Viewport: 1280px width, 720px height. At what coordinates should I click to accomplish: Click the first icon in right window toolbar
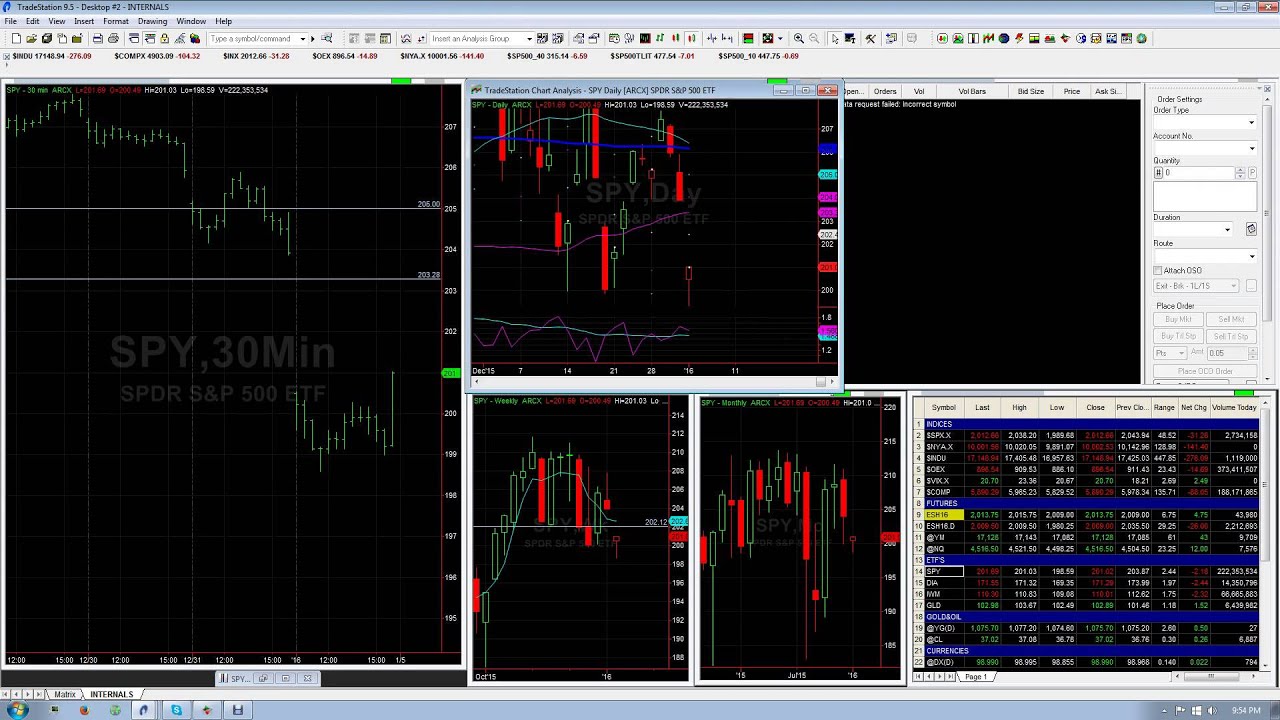[x=942, y=39]
